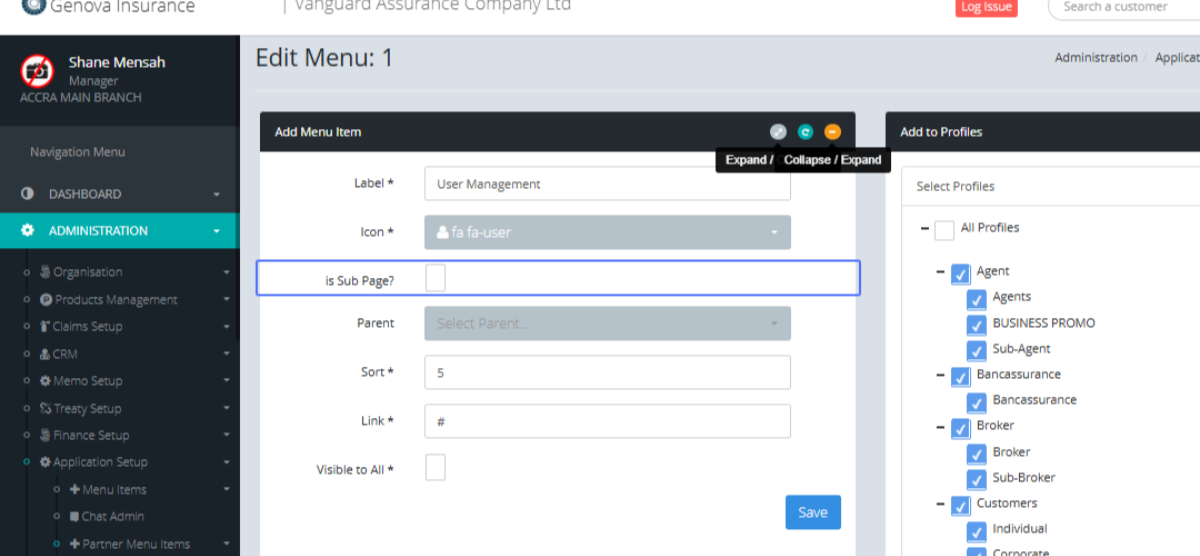Click the gray fullscreen panel icon
This screenshot has height=556, width=1200.
tap(778, 132)
